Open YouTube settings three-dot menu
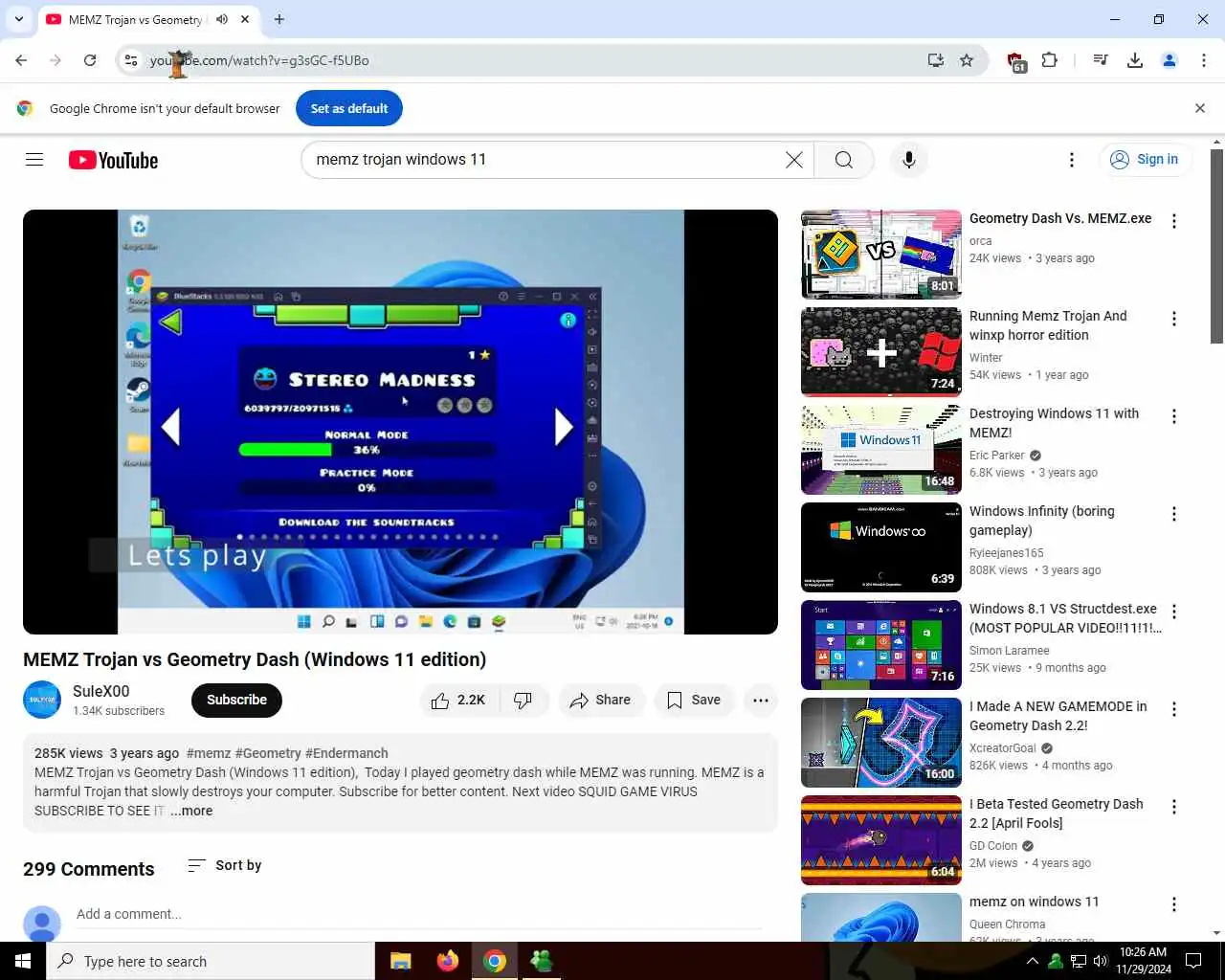1225x980 pixels. pyautogui.click(x=1072, y=160)
